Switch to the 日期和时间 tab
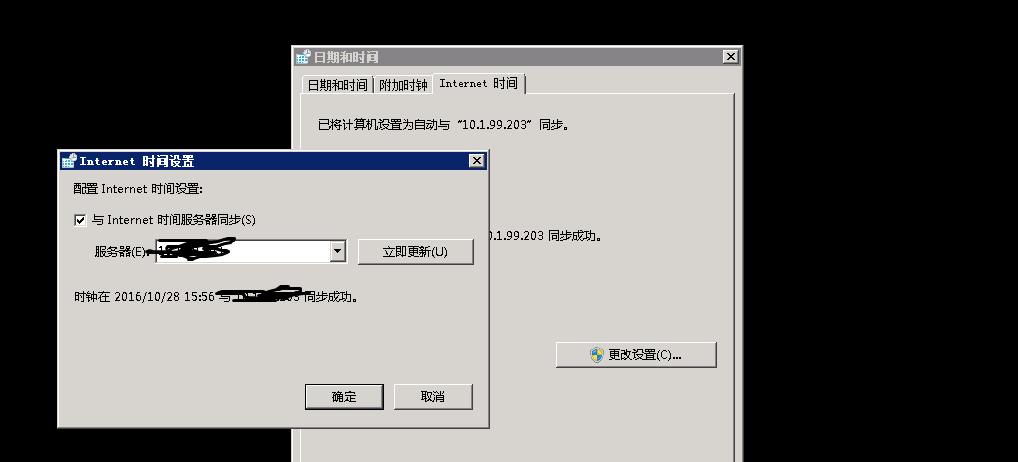The image size is (1018, 462). tap(338, 85)
